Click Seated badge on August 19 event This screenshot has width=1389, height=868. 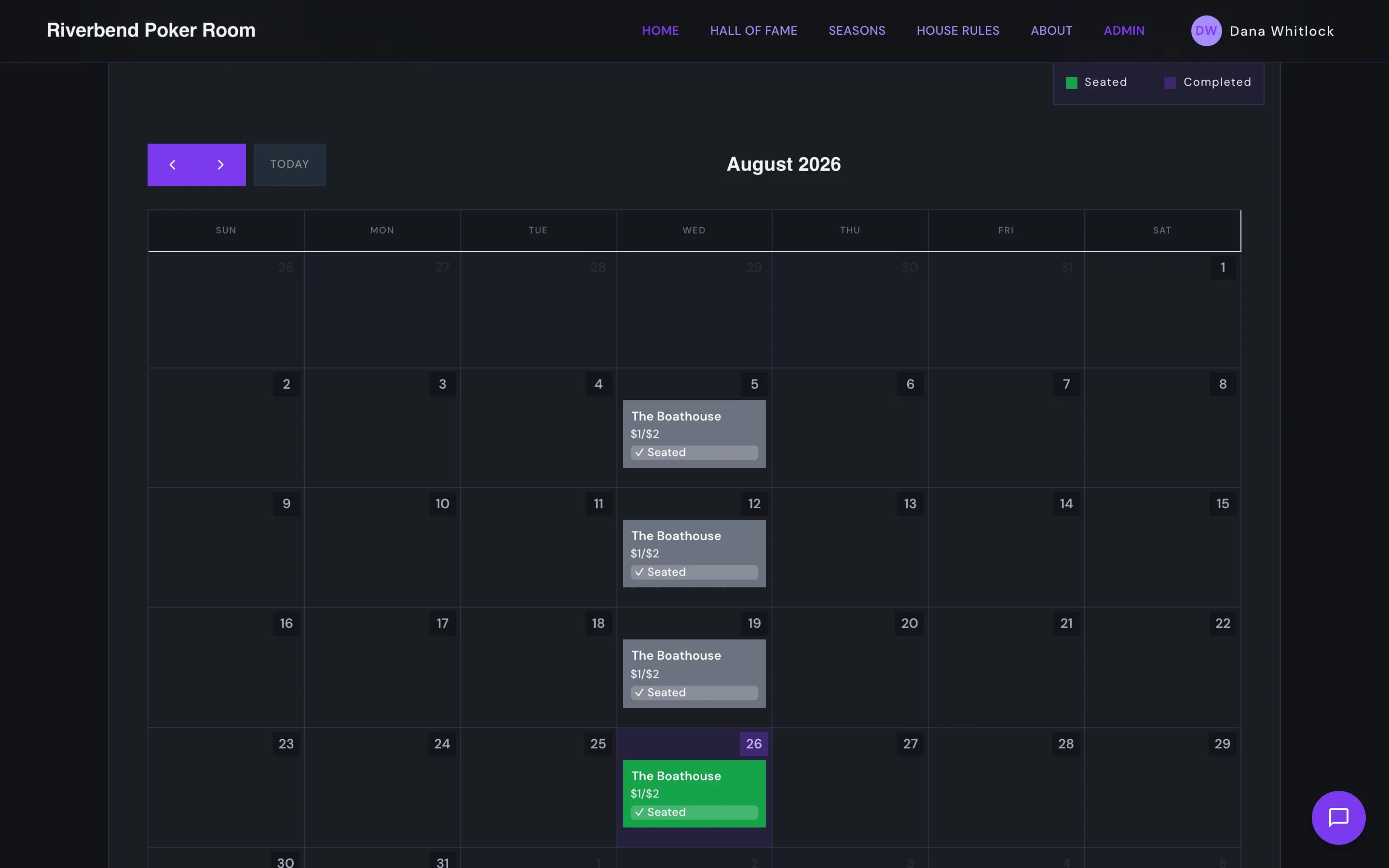tap(694, 693)
